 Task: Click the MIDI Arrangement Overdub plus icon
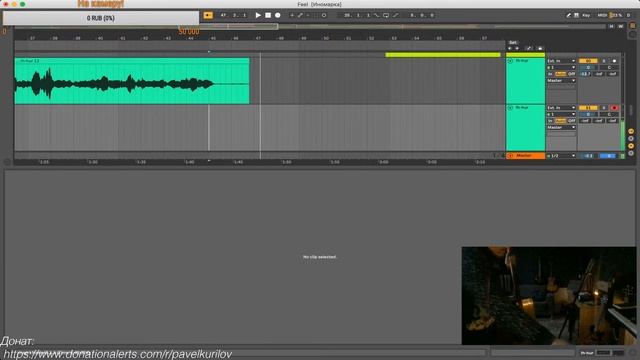click(x=292, y=15)
